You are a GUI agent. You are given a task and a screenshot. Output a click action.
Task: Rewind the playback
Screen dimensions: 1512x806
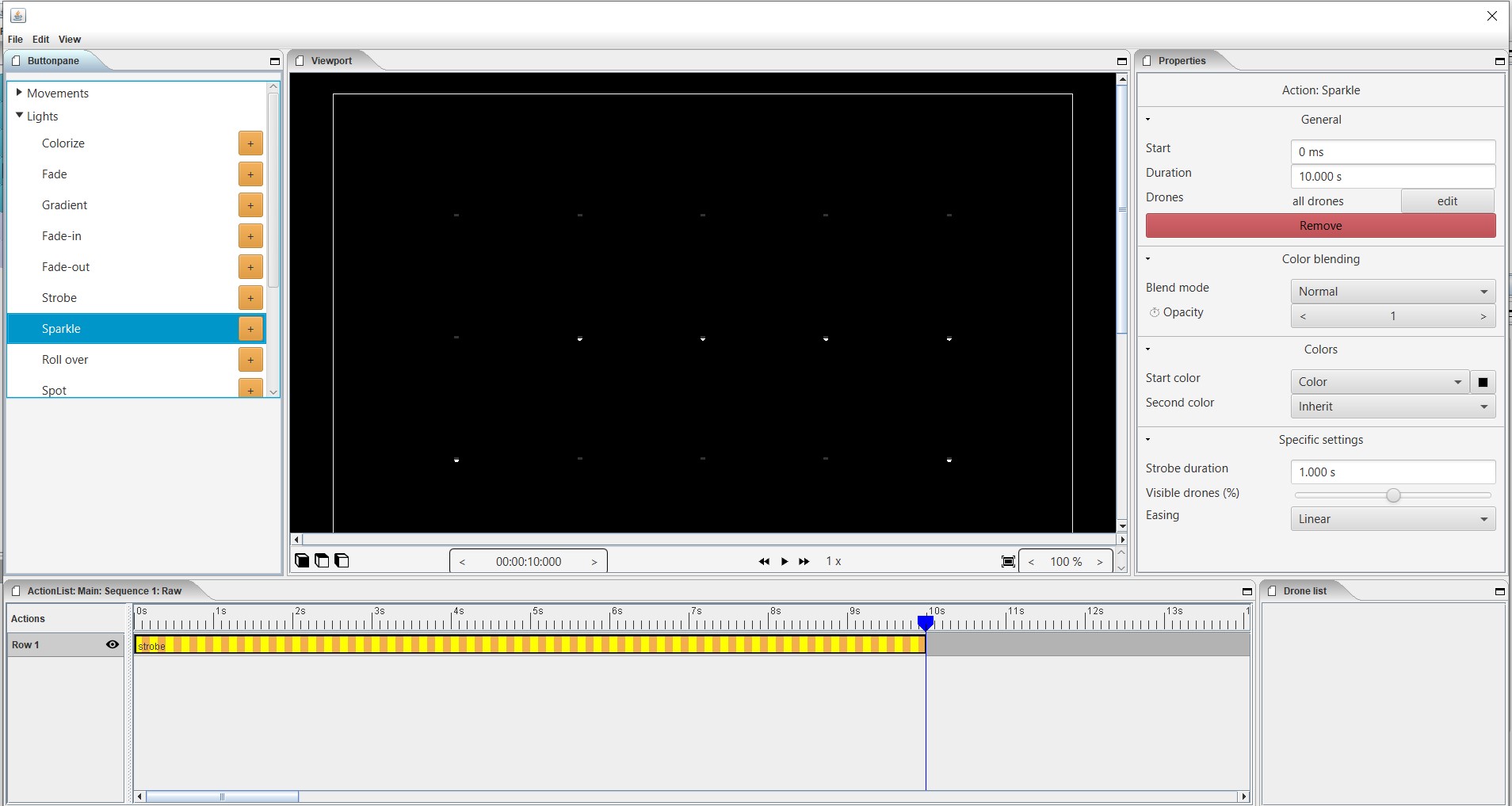[764, 561]
